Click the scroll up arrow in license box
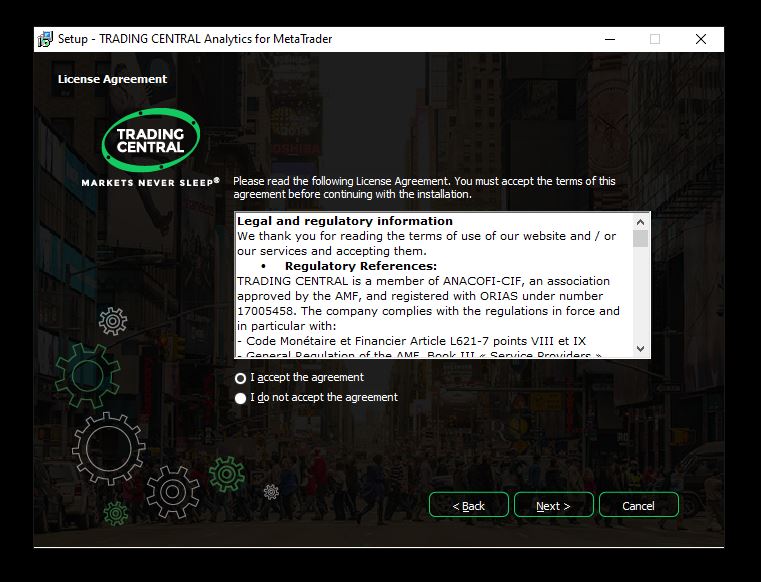The height and width of the screenshot is (582, 761). 641,220
